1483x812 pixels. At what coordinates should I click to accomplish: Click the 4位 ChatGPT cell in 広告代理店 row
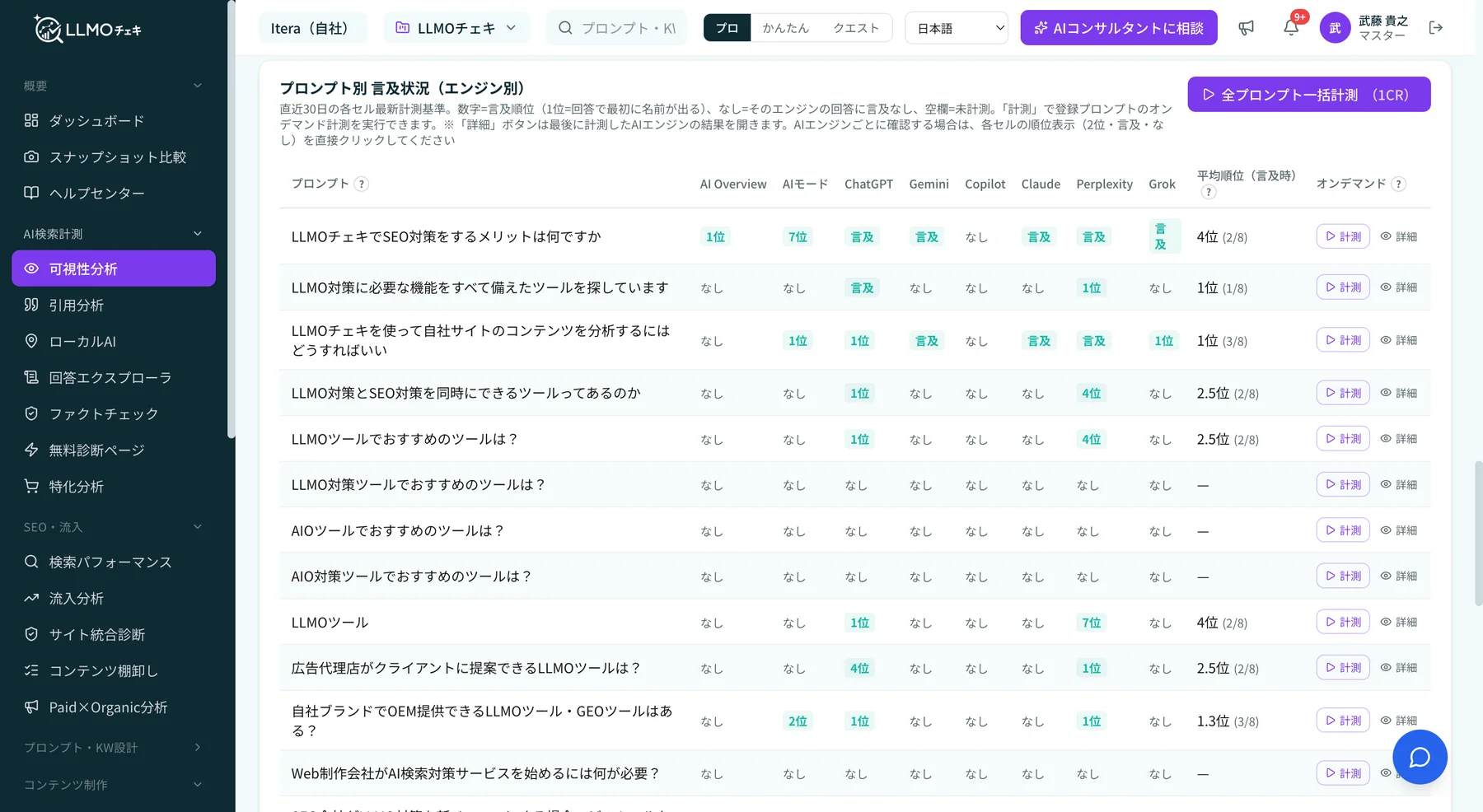859,669
